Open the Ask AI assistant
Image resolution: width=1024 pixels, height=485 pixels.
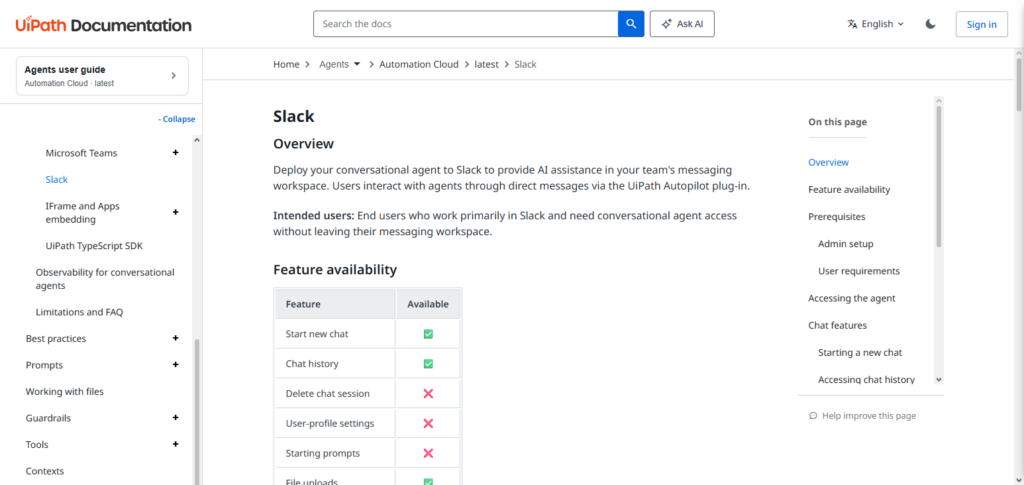coord(682,24)
